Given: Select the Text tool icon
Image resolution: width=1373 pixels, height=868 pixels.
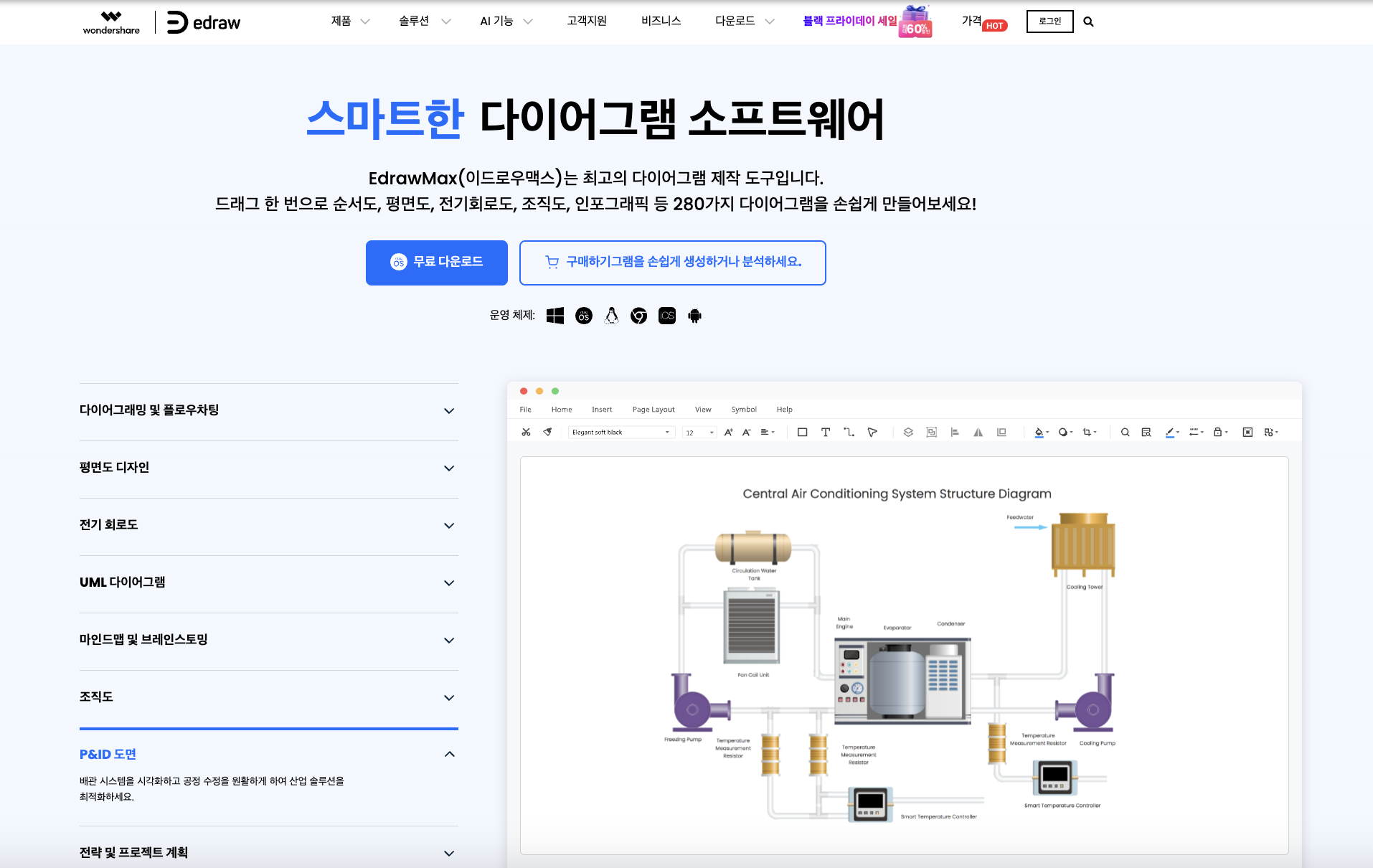Looking at the screenshot, I should click(x=826, y=432).
